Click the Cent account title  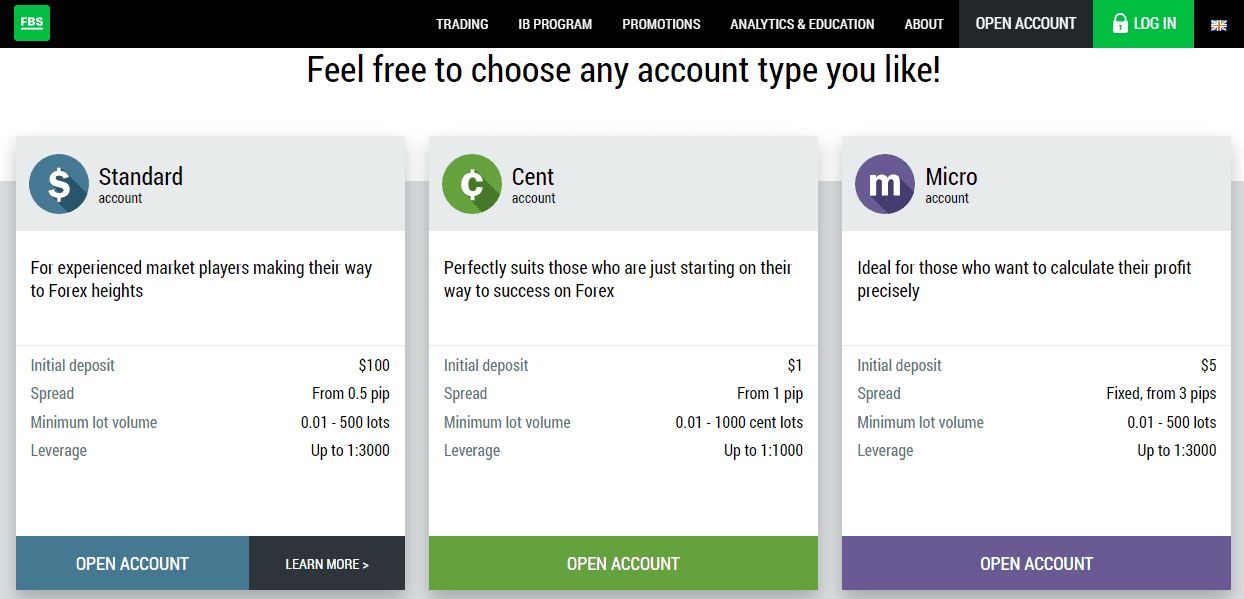click(x=533, y=177)
